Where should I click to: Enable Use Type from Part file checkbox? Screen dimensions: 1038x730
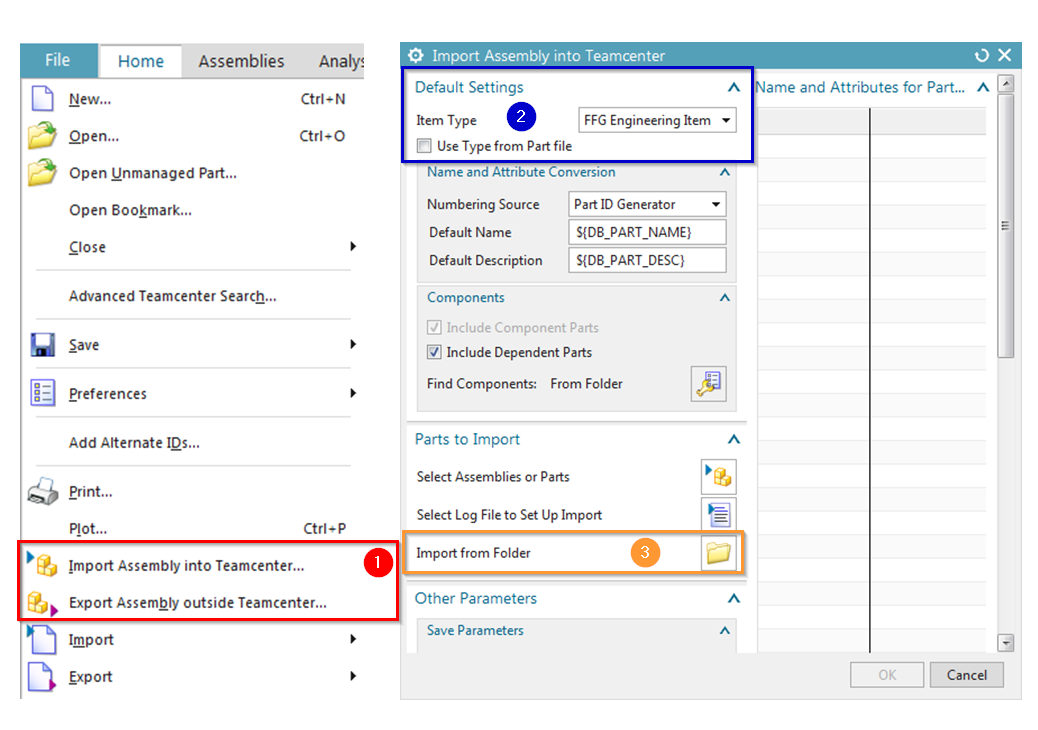click(424, 146)
